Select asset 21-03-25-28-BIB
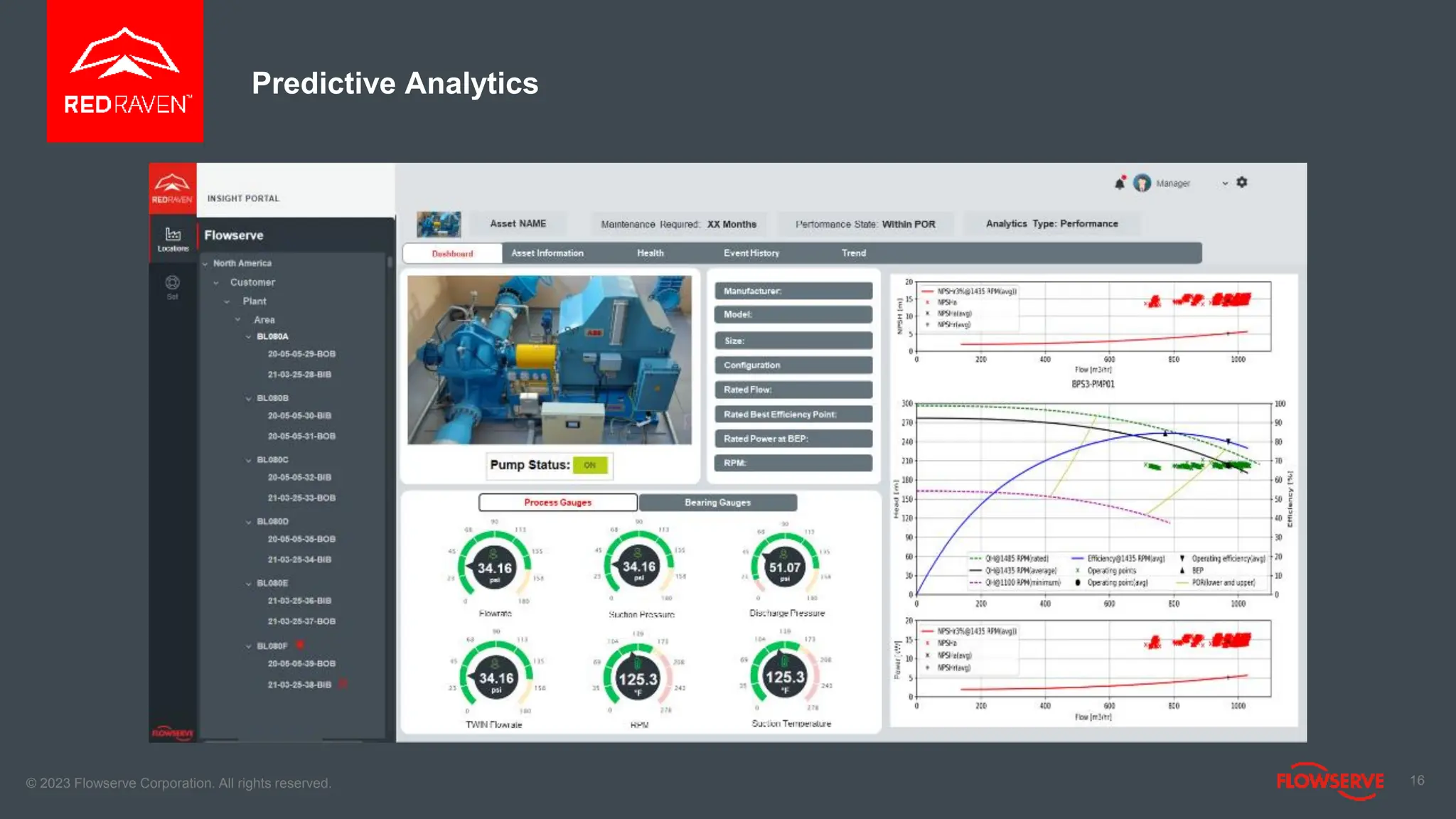Viewport: 1456px width, 819px height. tap(299, 375)
